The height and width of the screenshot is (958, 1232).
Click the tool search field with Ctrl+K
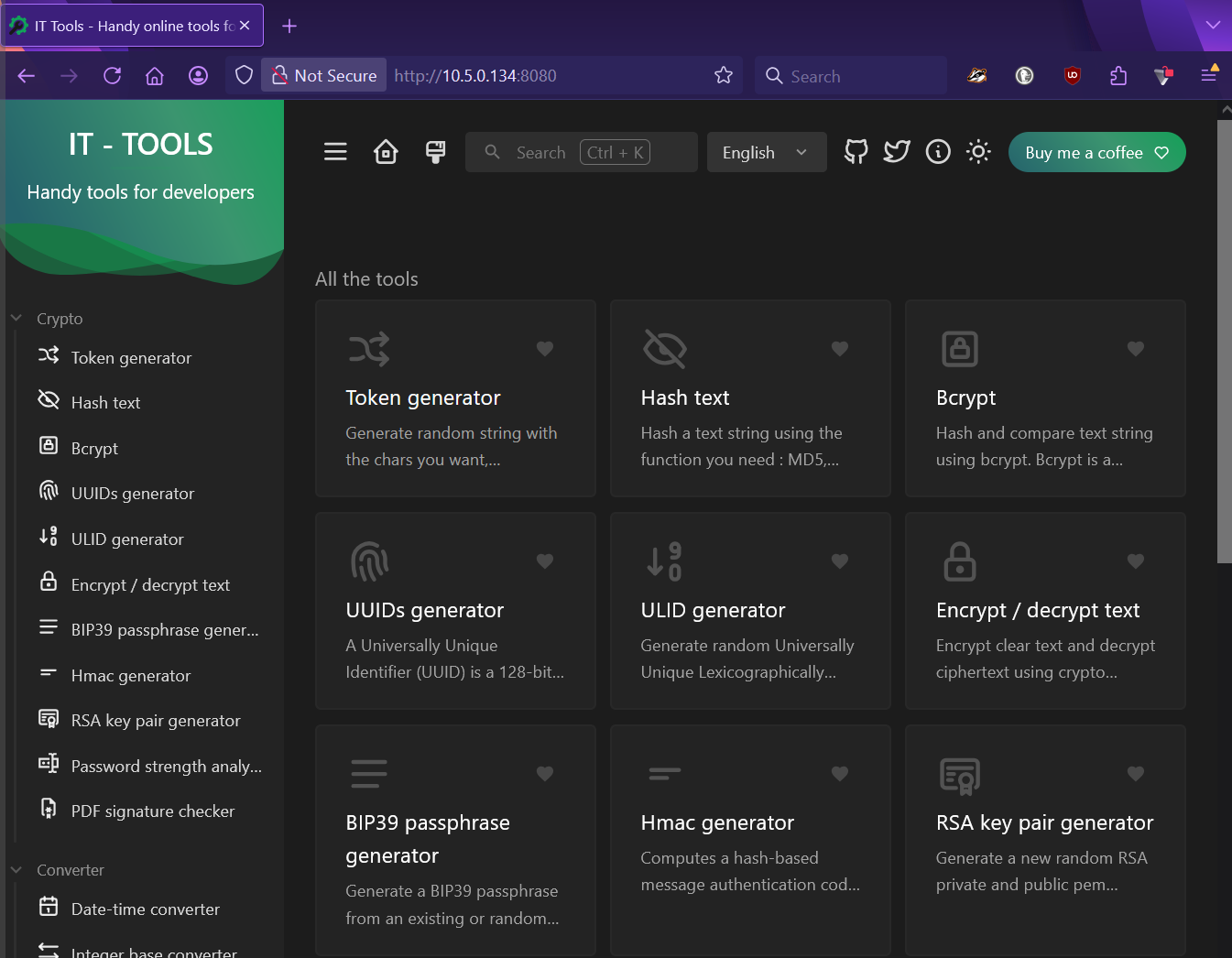(x=581, y=153)
